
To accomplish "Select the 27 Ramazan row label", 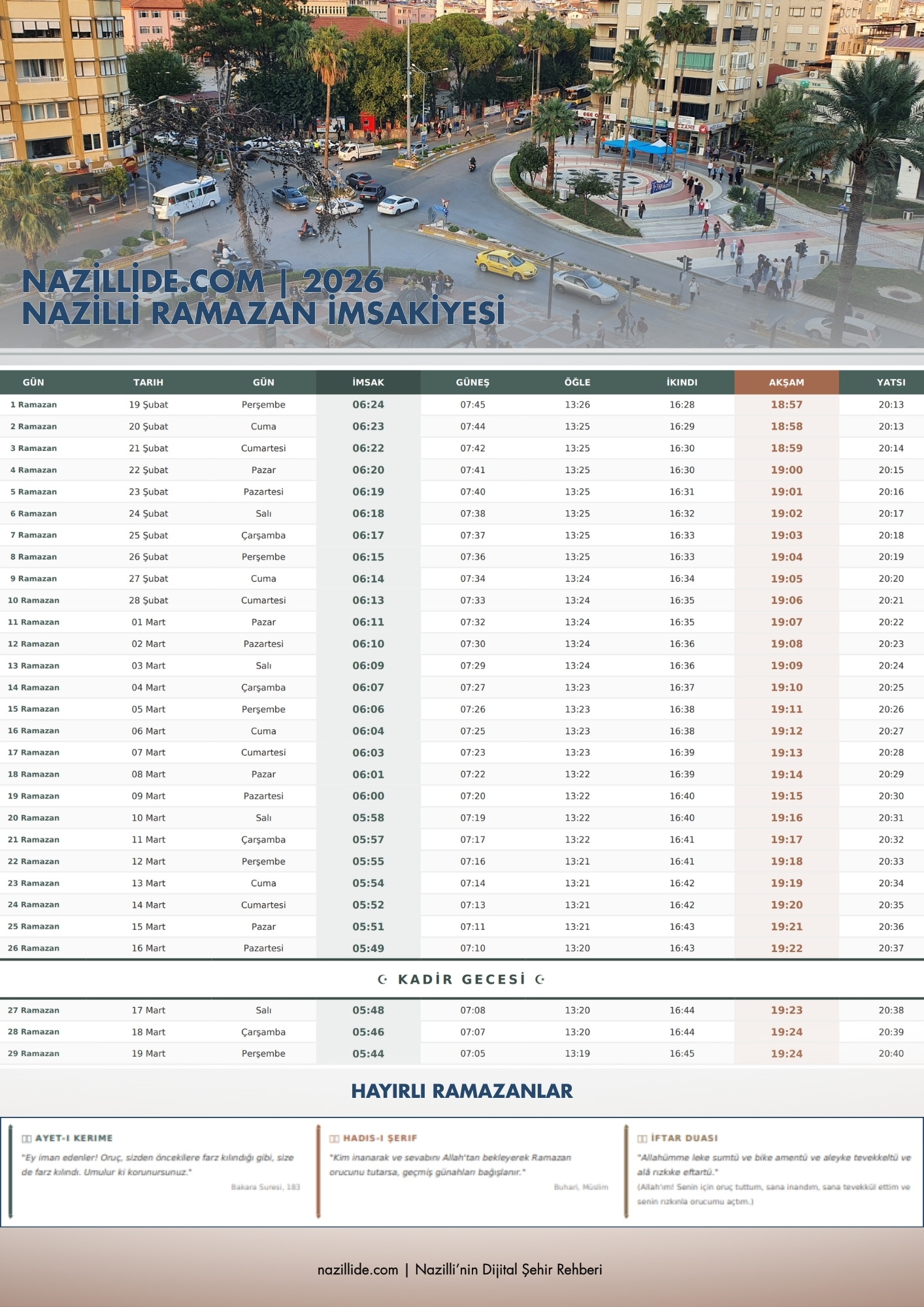I will click(33, 1010).
